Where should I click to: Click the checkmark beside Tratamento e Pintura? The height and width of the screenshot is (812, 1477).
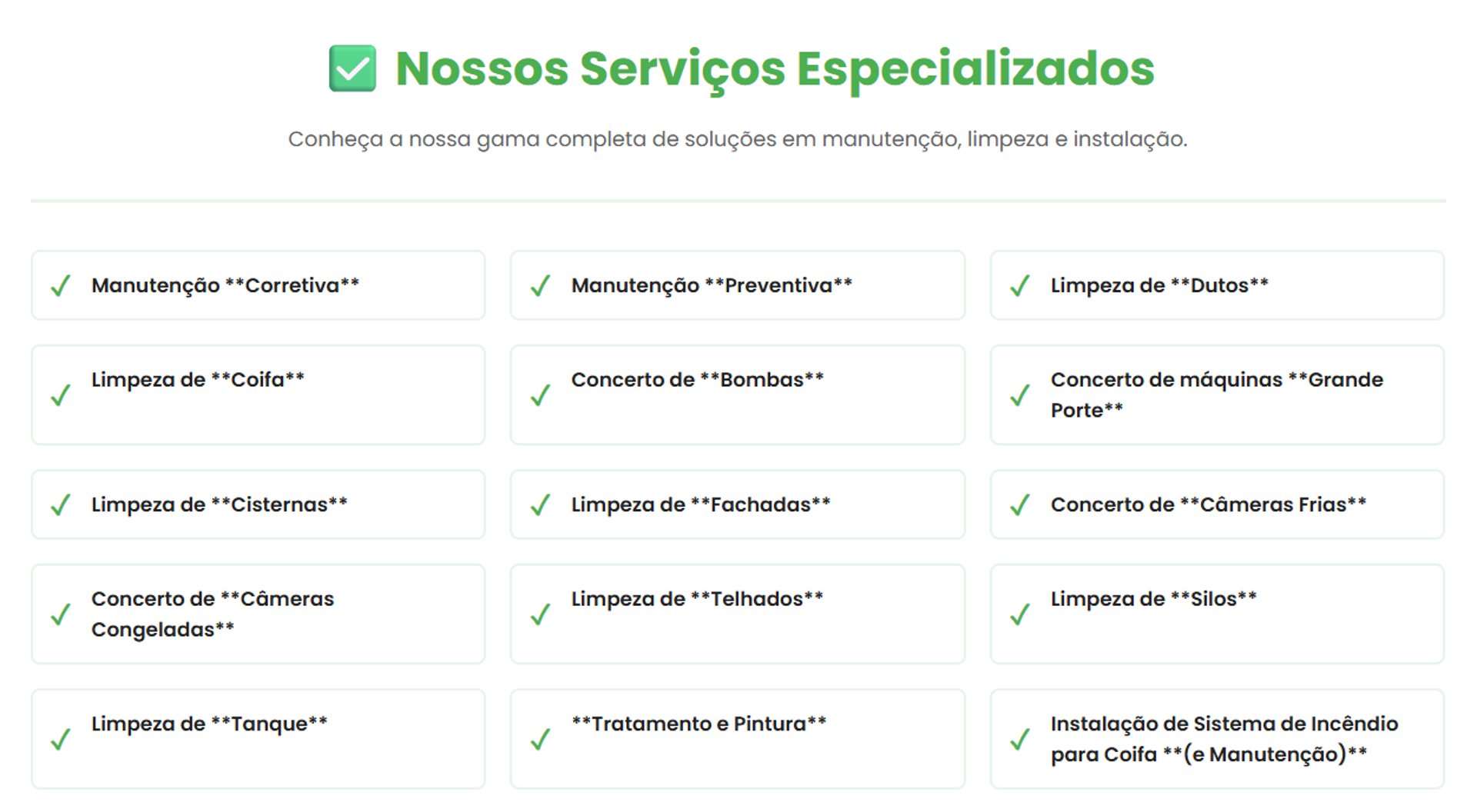point(541,740)
